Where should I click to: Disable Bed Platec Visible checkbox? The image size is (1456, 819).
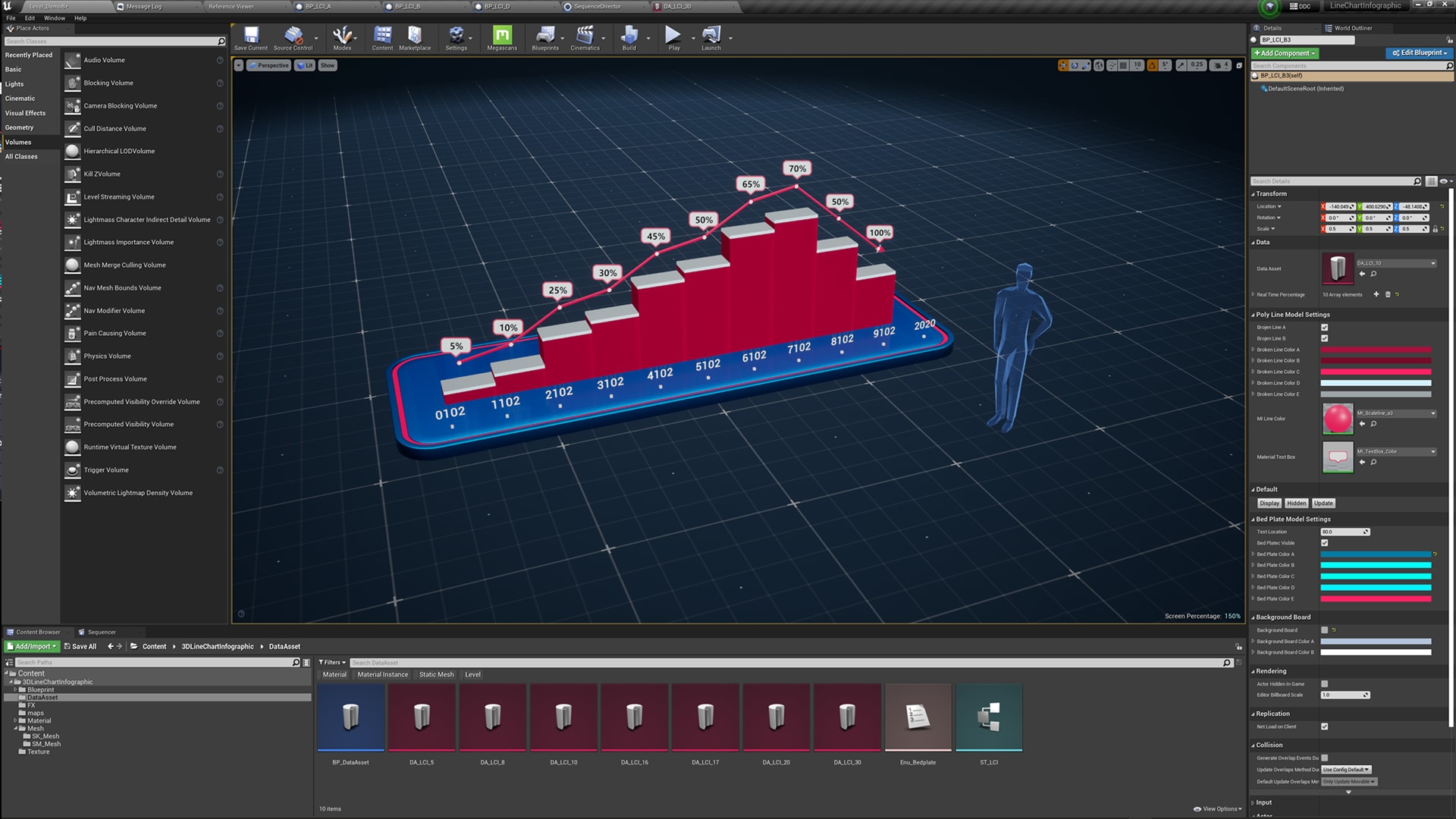click(x=1324, y=543)
